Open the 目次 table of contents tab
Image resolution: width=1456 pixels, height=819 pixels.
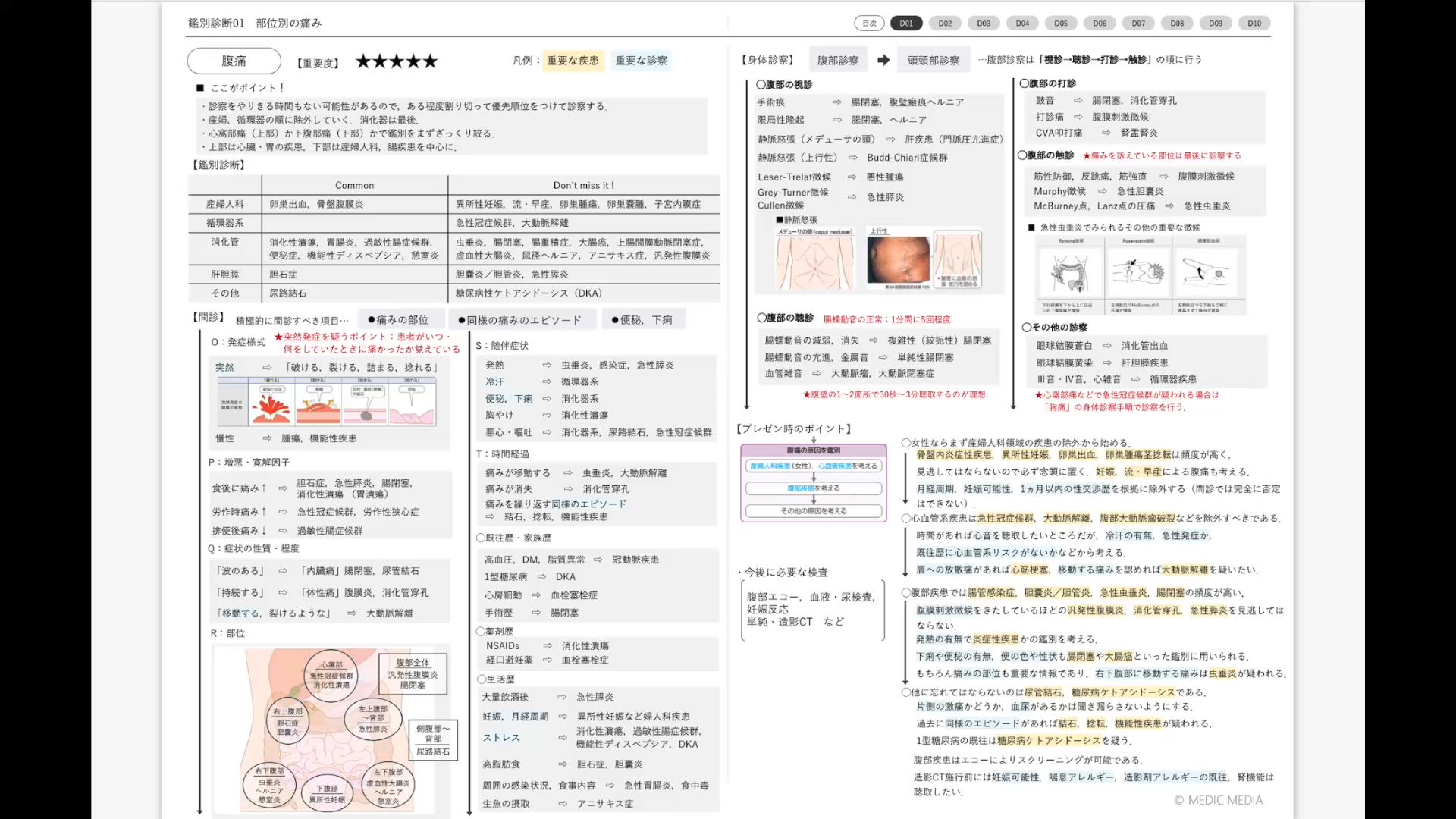(x=869, y=24)
